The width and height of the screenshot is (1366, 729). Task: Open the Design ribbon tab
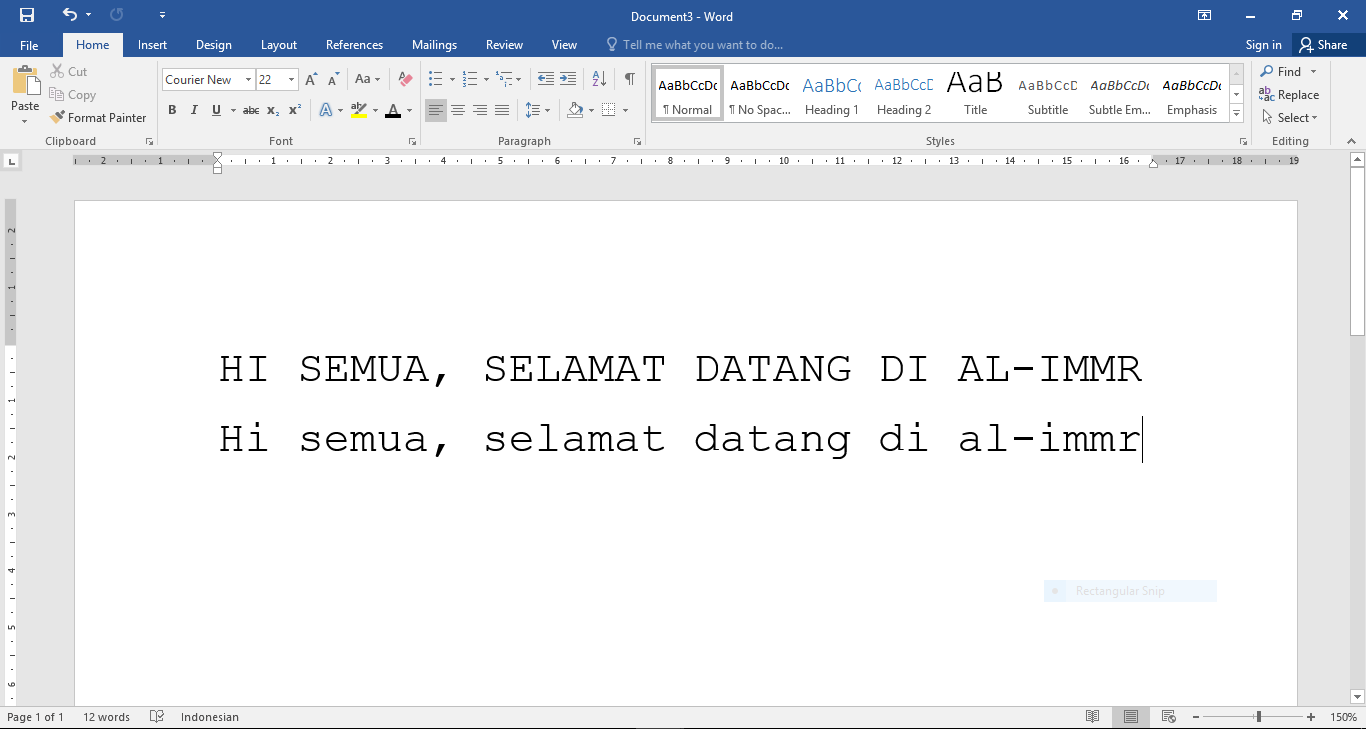(213, 44)
